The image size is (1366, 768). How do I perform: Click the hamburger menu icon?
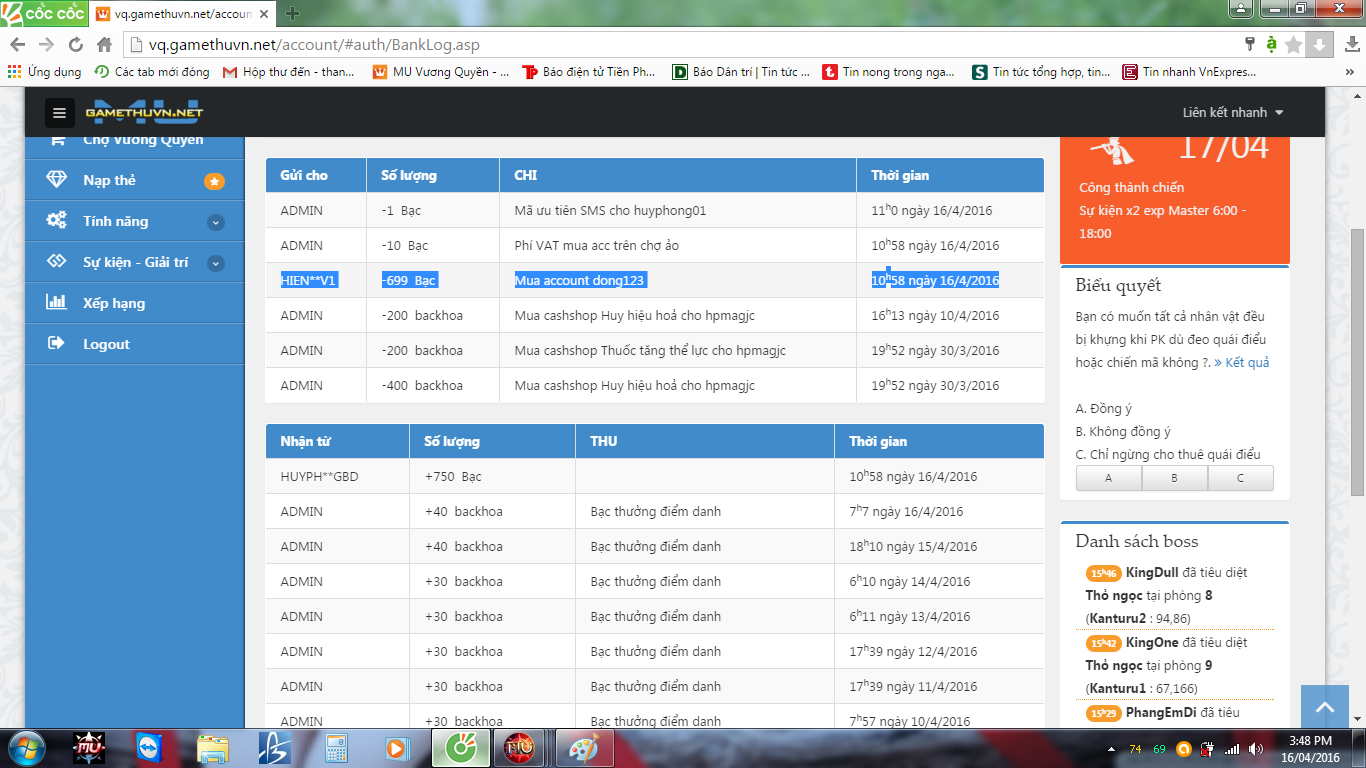[59, 113]
